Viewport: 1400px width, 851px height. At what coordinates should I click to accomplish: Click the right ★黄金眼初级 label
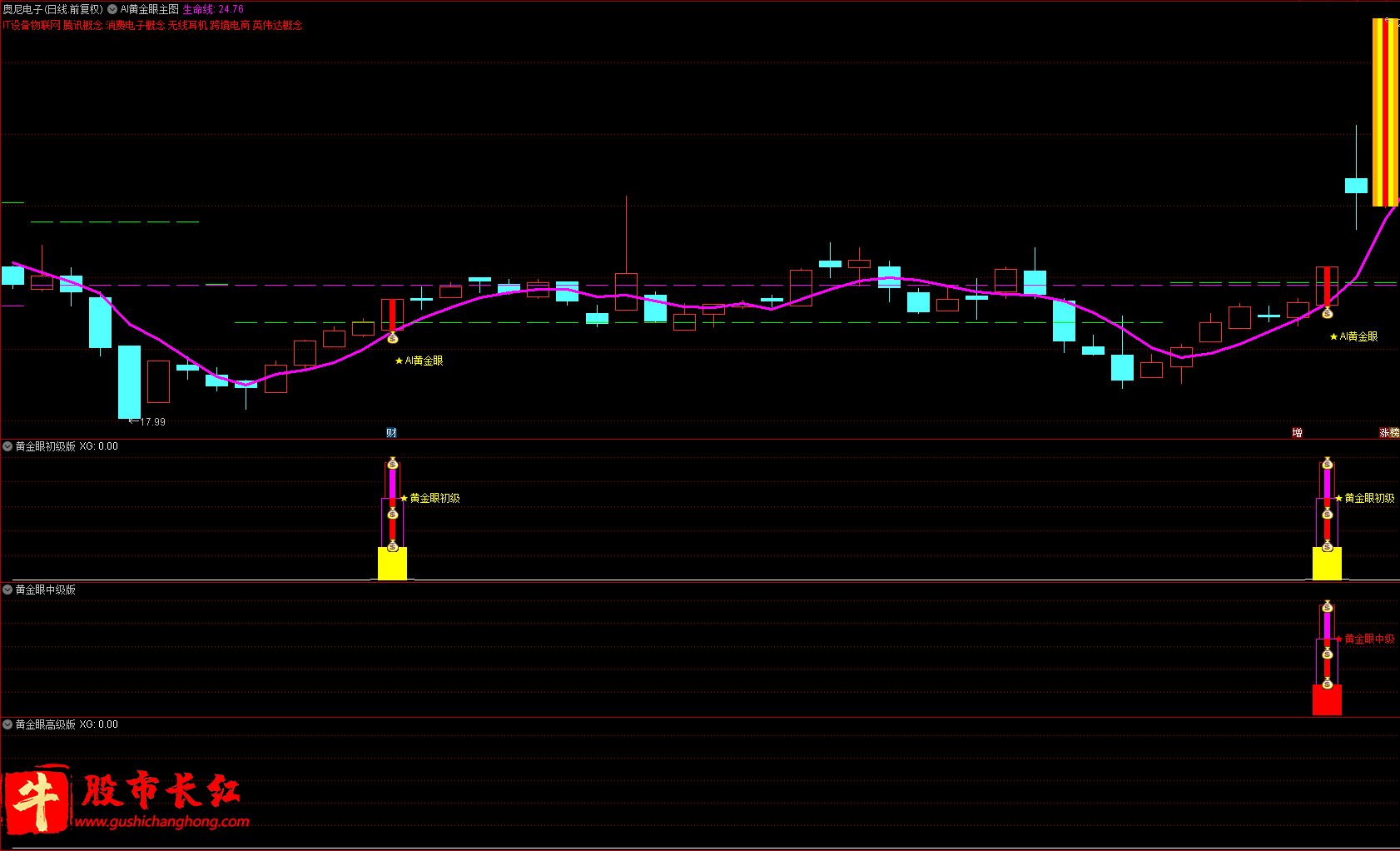click(x=1365, y=498)
